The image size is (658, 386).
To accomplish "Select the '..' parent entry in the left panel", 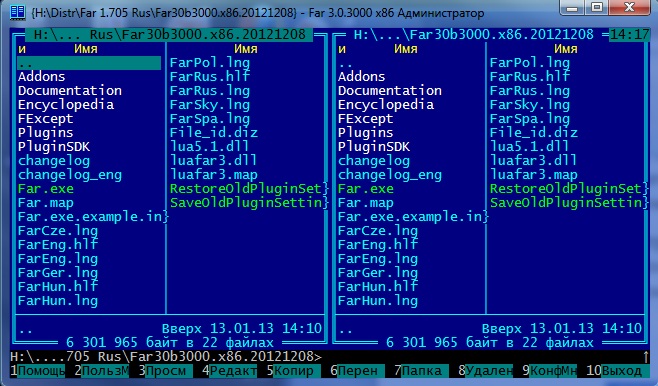I will 89,63.
